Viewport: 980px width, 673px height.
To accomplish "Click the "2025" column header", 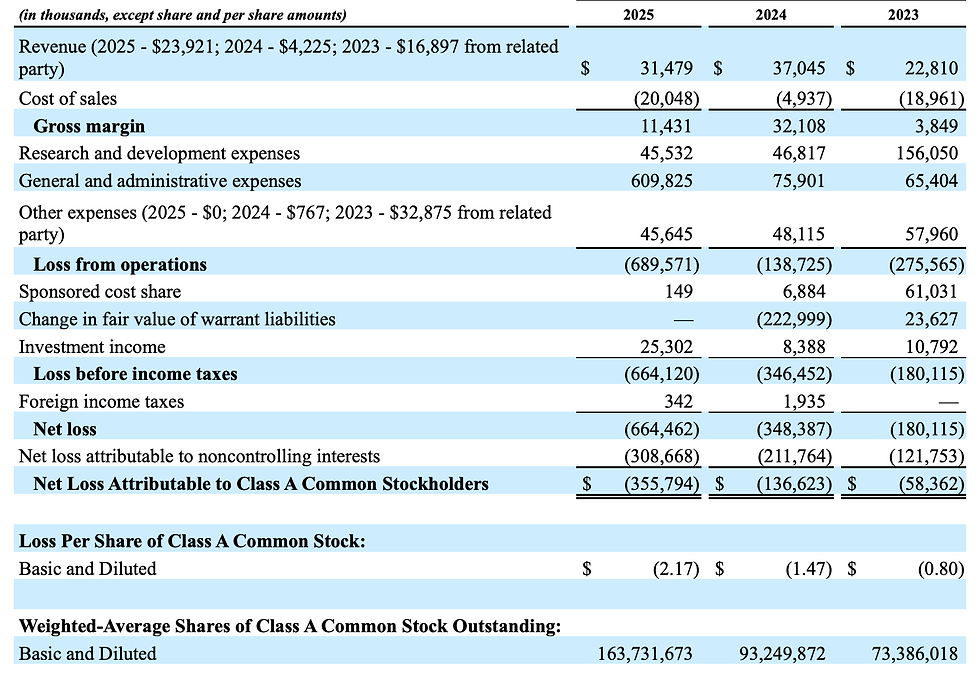I will tap(638, 14).
